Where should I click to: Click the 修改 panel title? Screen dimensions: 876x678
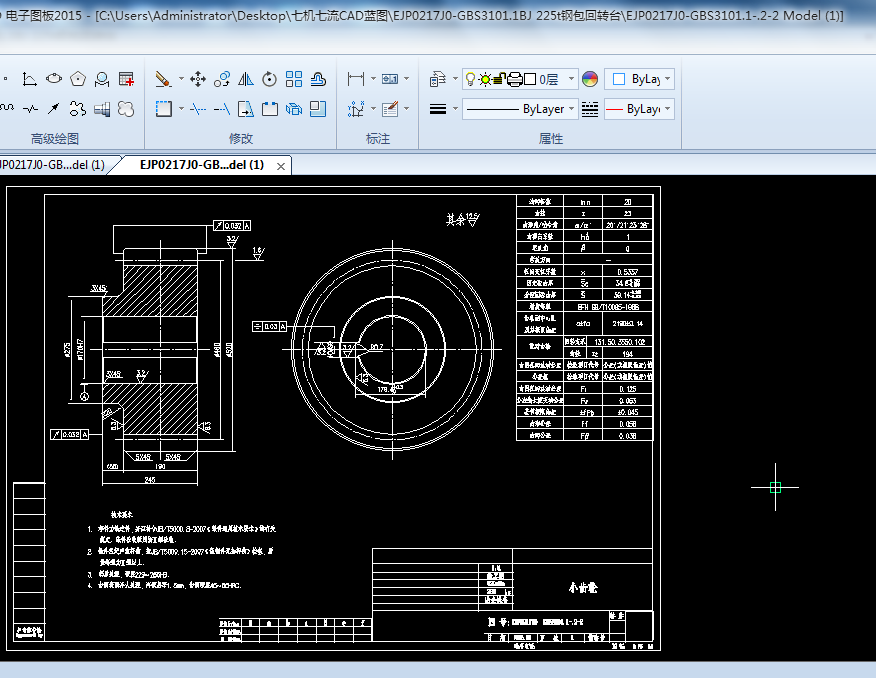click(241, 139)
